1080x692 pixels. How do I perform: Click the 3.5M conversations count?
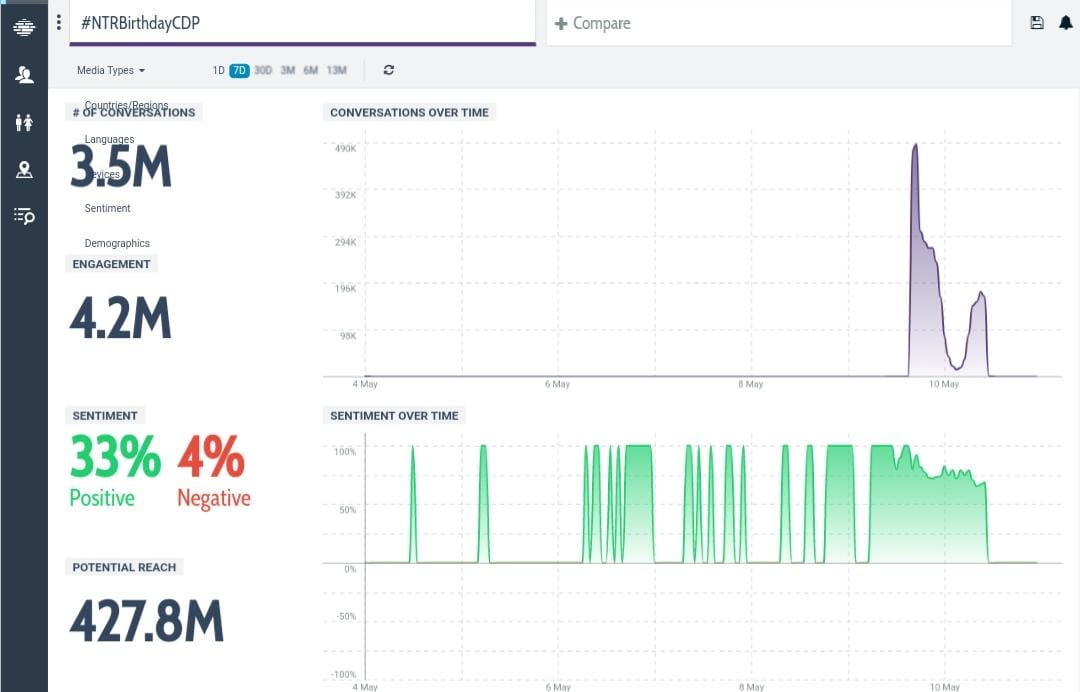point(121,167)
